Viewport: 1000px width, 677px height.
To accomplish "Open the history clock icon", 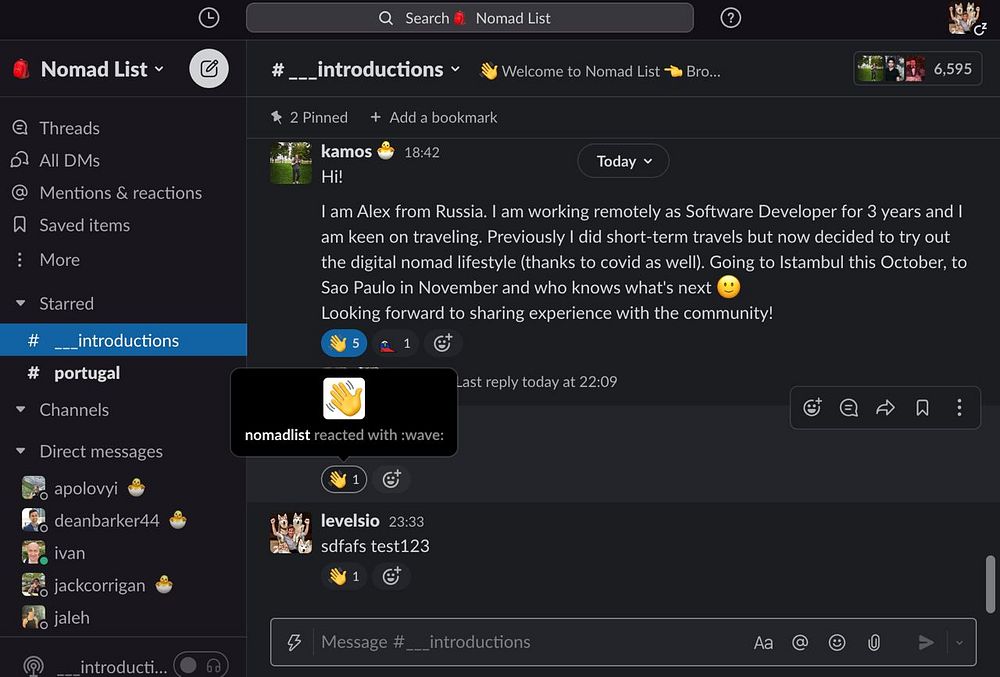I will point(209,18).
